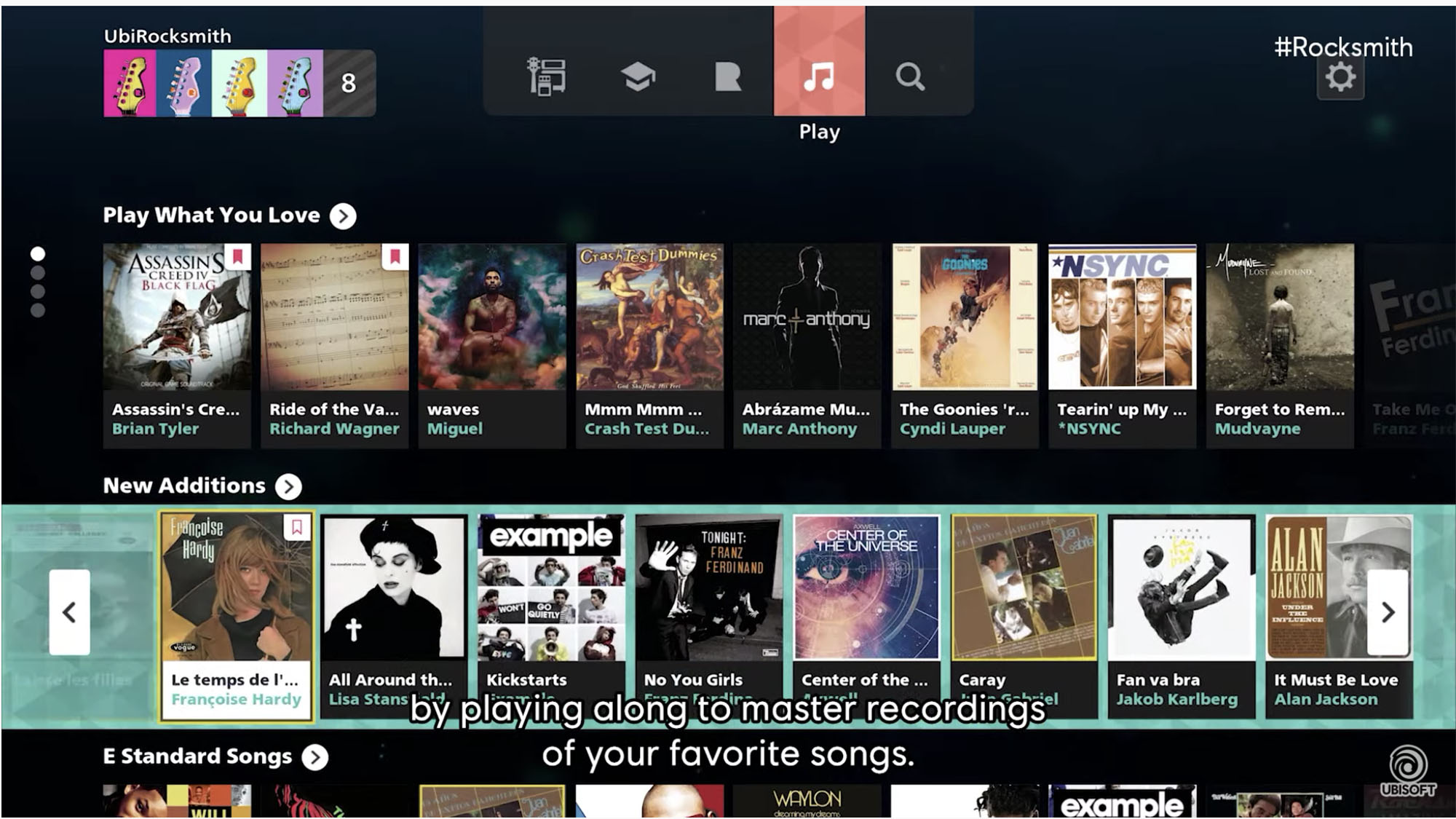Viewport: 1456px width, 819px height.
Task: Open Forget to Remember by Mudvayne
Action: click(x=1280, y=346)
